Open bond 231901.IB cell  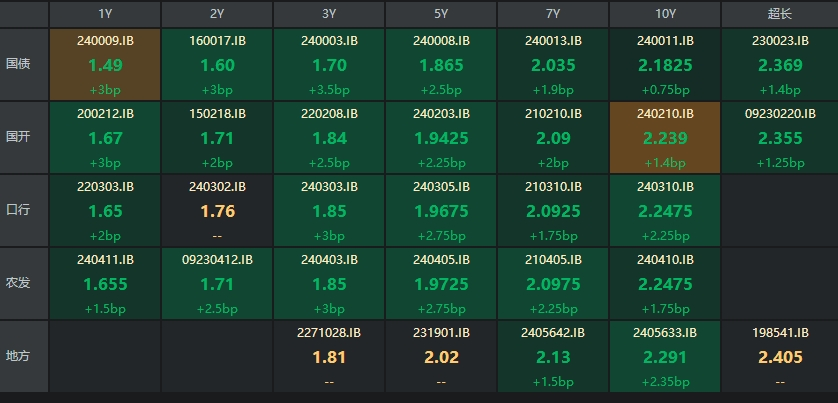point(441,356)
